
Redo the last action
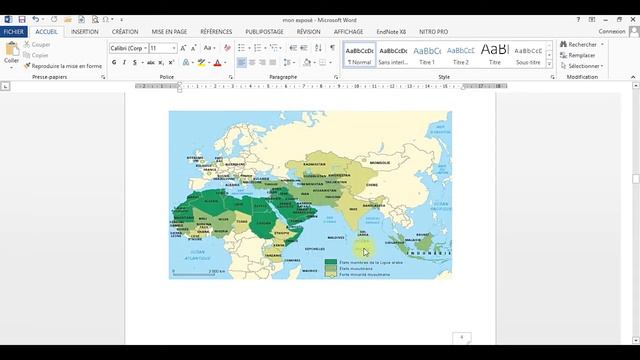[54, 20]
